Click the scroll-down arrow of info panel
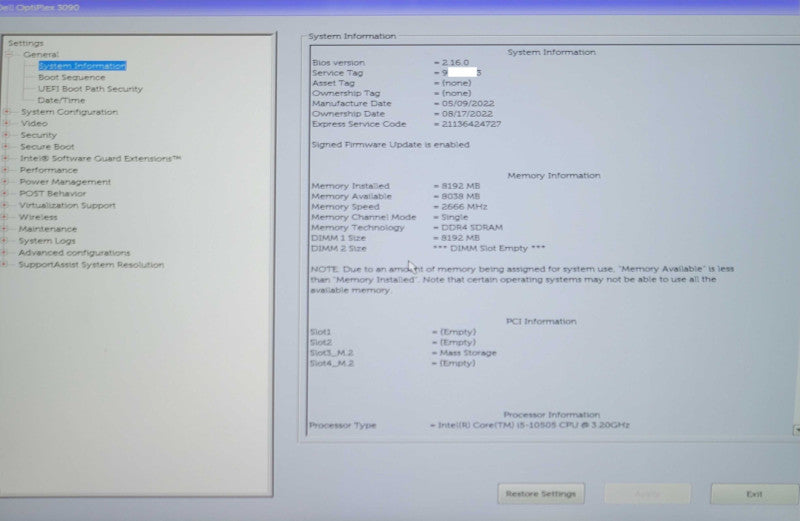This screenshot has width=800, height=521. pos(796,430)
